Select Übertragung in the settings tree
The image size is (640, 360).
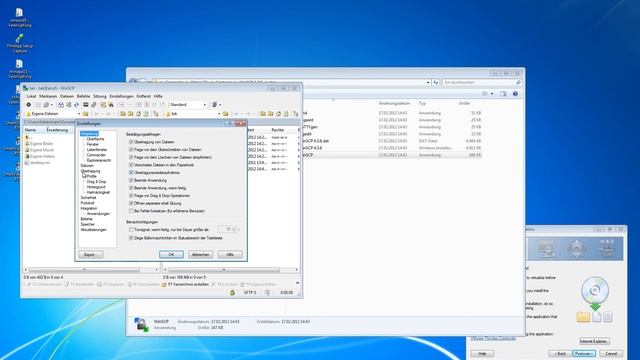90,171
